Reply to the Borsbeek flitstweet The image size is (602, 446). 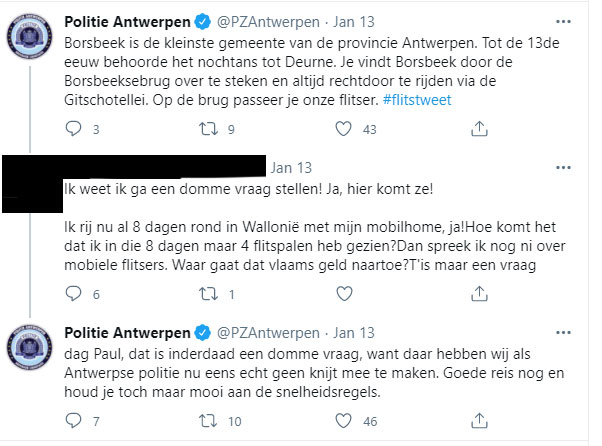point(73,129)
